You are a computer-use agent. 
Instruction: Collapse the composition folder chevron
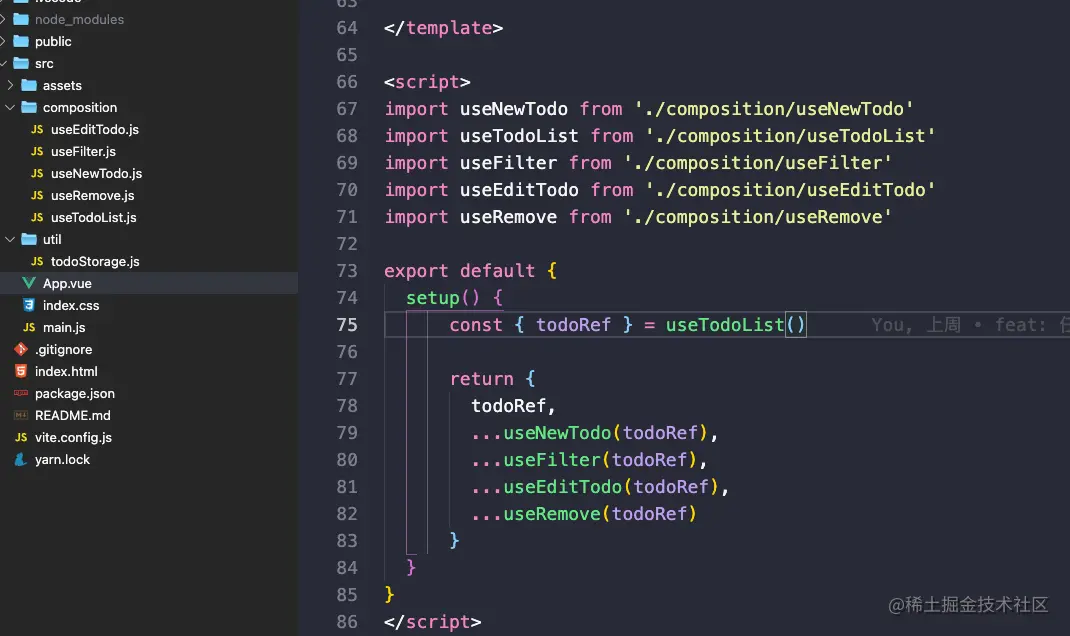(x=10, y=107)
